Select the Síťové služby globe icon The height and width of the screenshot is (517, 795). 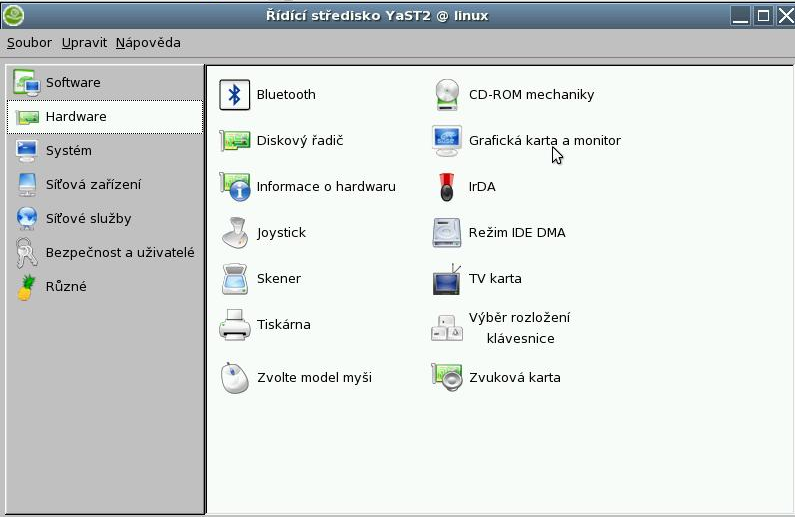point(27,218)
